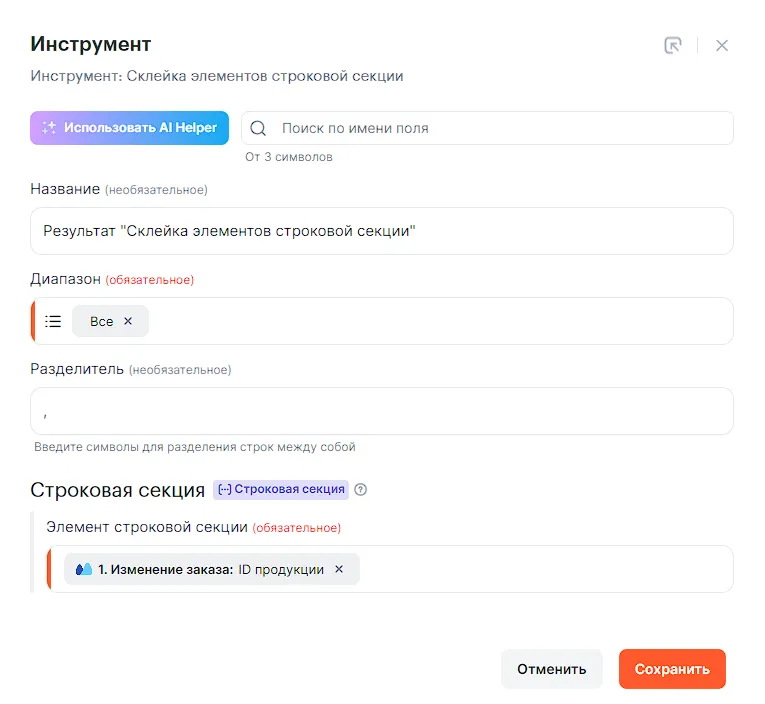Click the magnifier search icon

coord(258,128)
